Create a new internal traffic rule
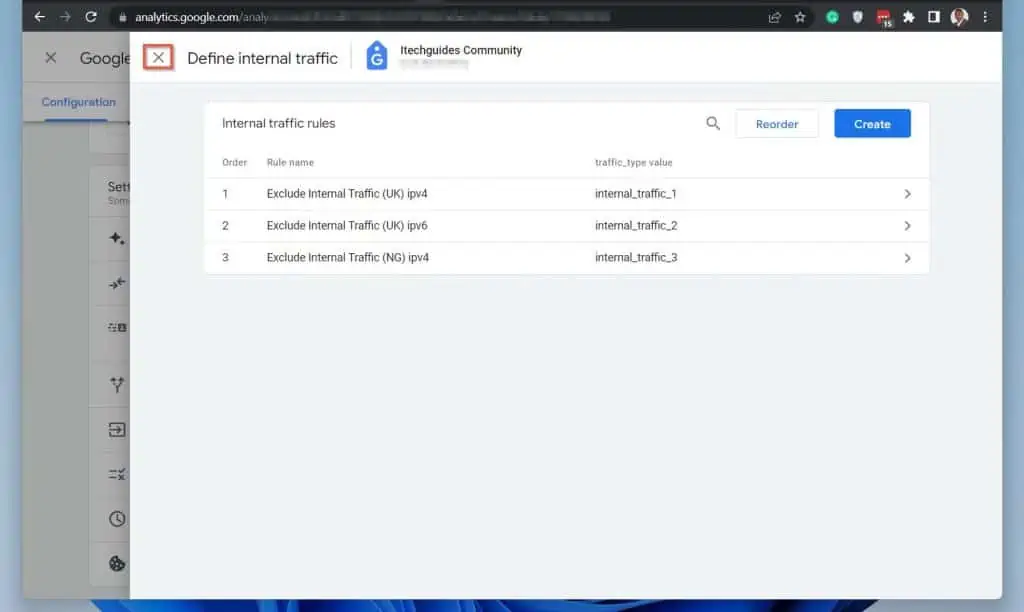The height and width of the screenshot is (612, 1024). point(871,124)
